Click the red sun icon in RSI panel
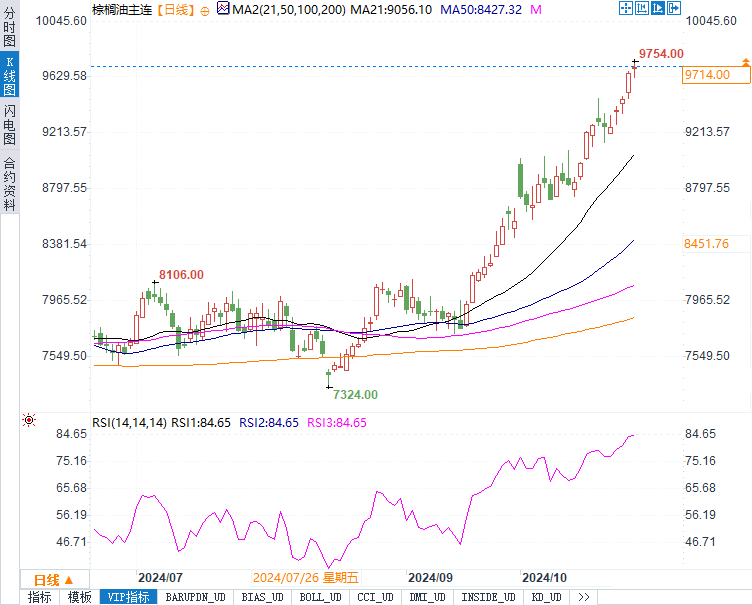Image resolution: width=752 pixels, height=605 pixels. (x=28, y=421)
